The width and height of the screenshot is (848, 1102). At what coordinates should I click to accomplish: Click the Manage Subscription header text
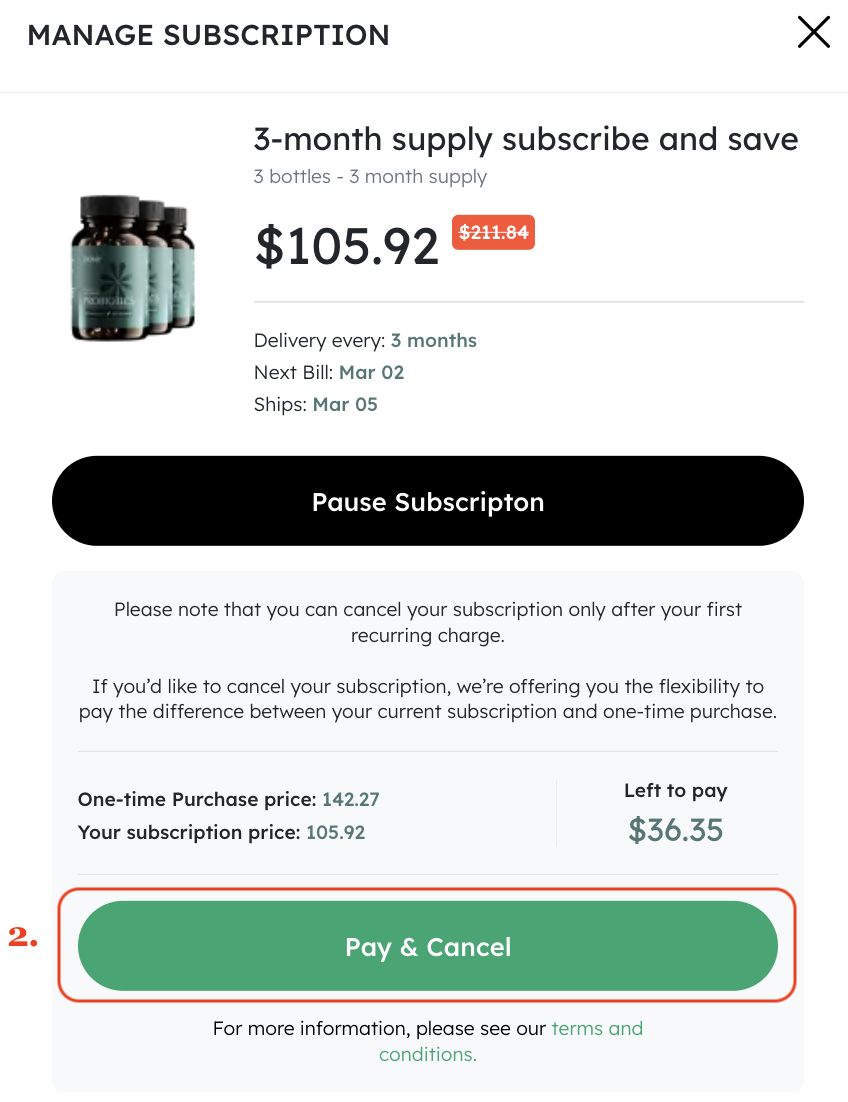208,35
